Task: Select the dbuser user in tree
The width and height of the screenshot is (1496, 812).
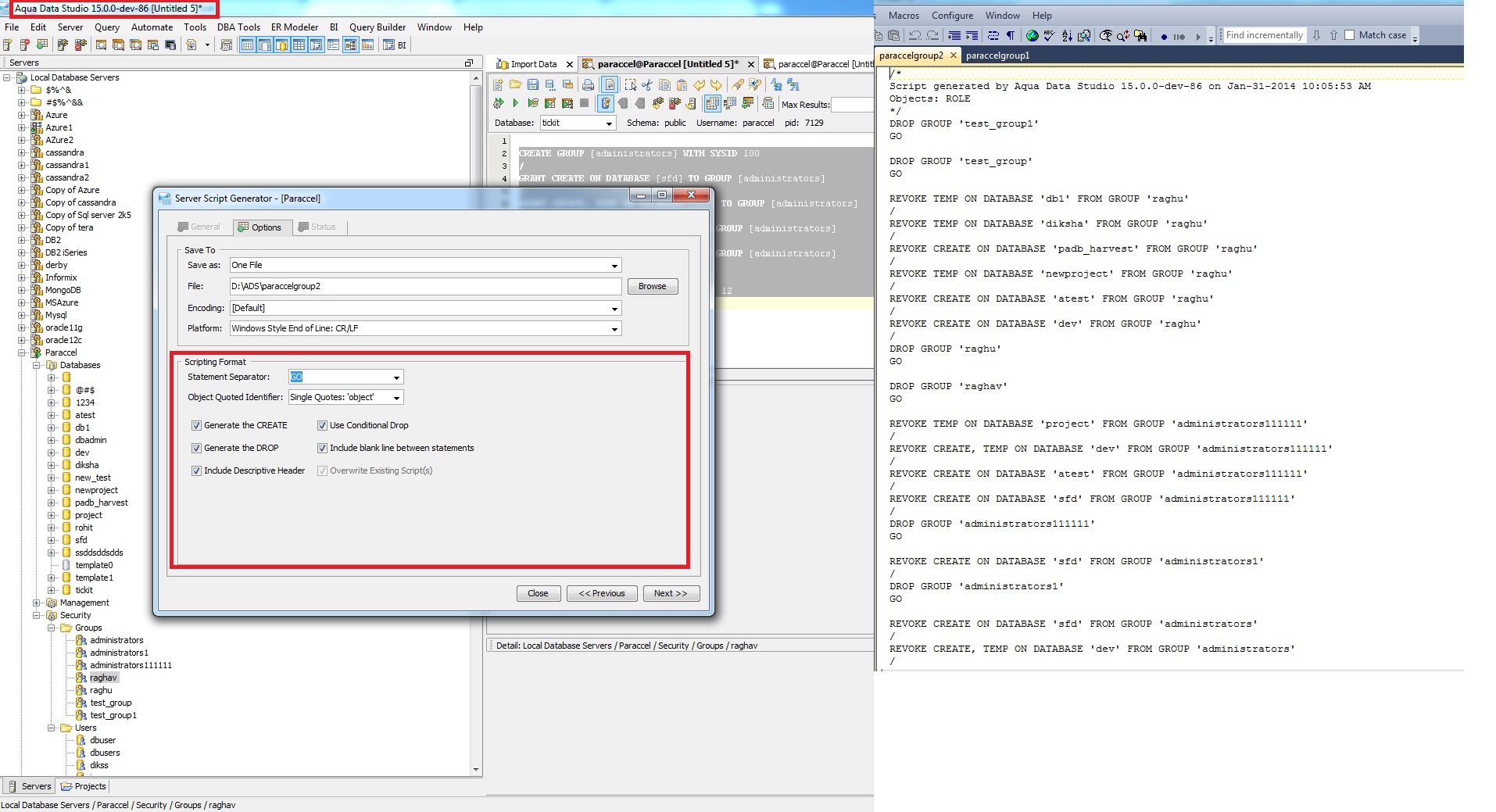Action: tap(102, 741)
